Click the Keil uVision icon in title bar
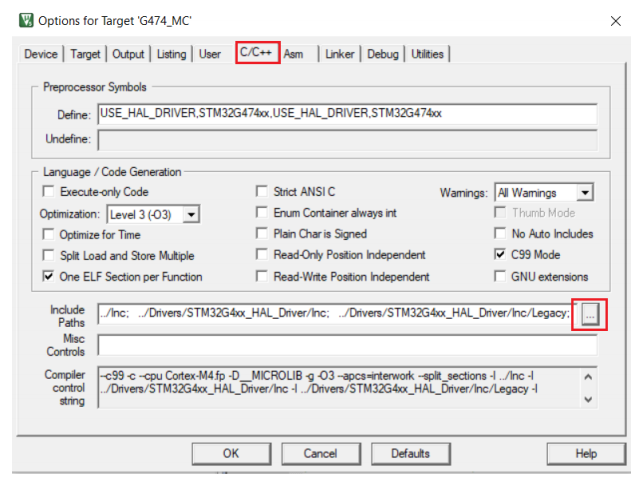Image resolution: width=637 pixels, height=482 pixels. click(26, 20)
